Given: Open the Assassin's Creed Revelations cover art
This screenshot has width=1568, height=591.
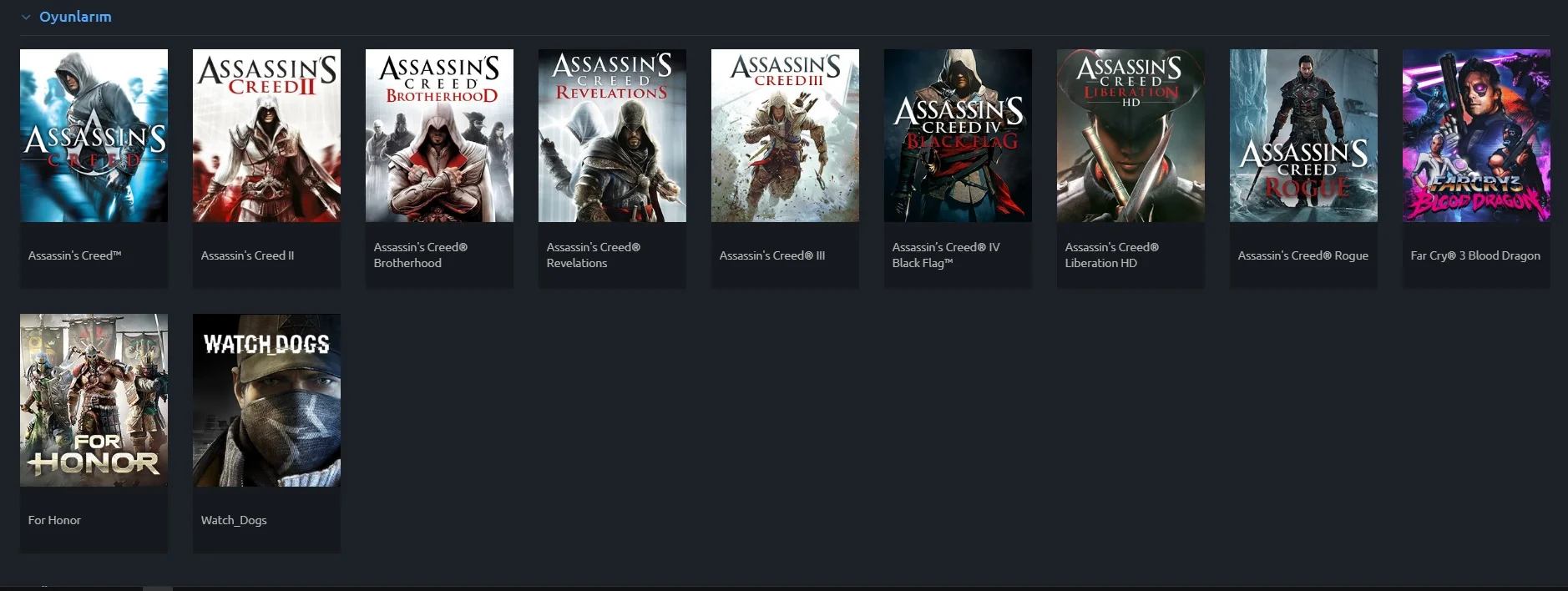Looking at the screenshot, I should [612, 135].
